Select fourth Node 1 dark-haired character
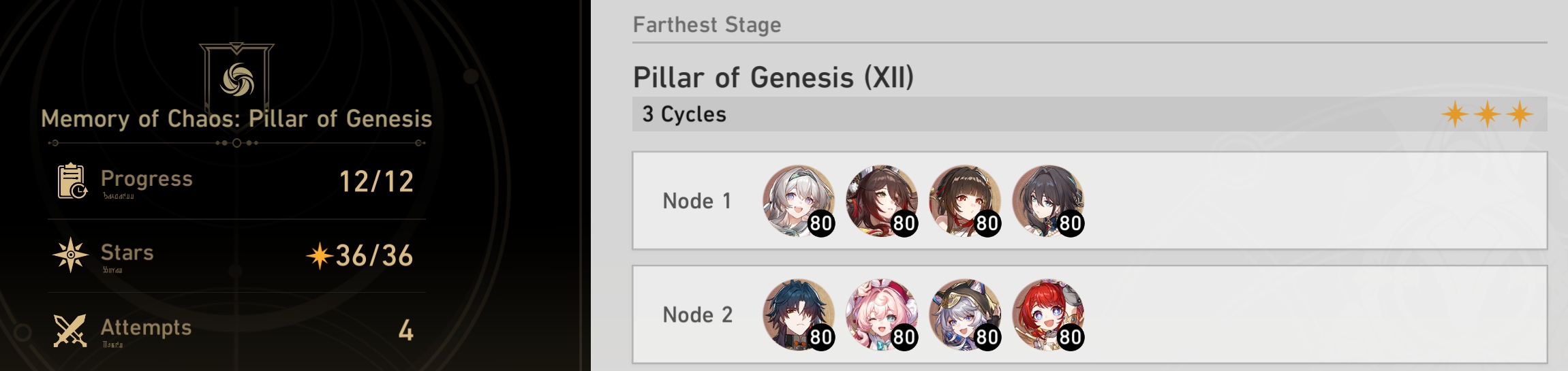This screenshot has width=1568, height=371. 1048,201
